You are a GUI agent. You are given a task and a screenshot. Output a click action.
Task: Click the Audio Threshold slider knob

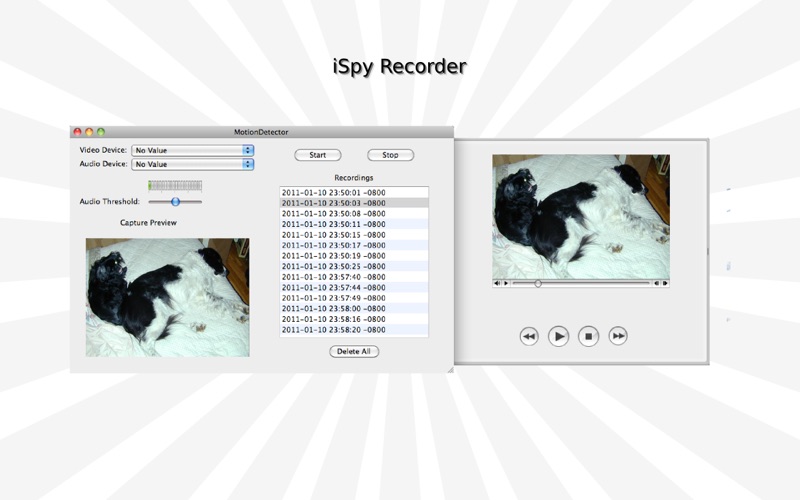(x=176, y=202)
